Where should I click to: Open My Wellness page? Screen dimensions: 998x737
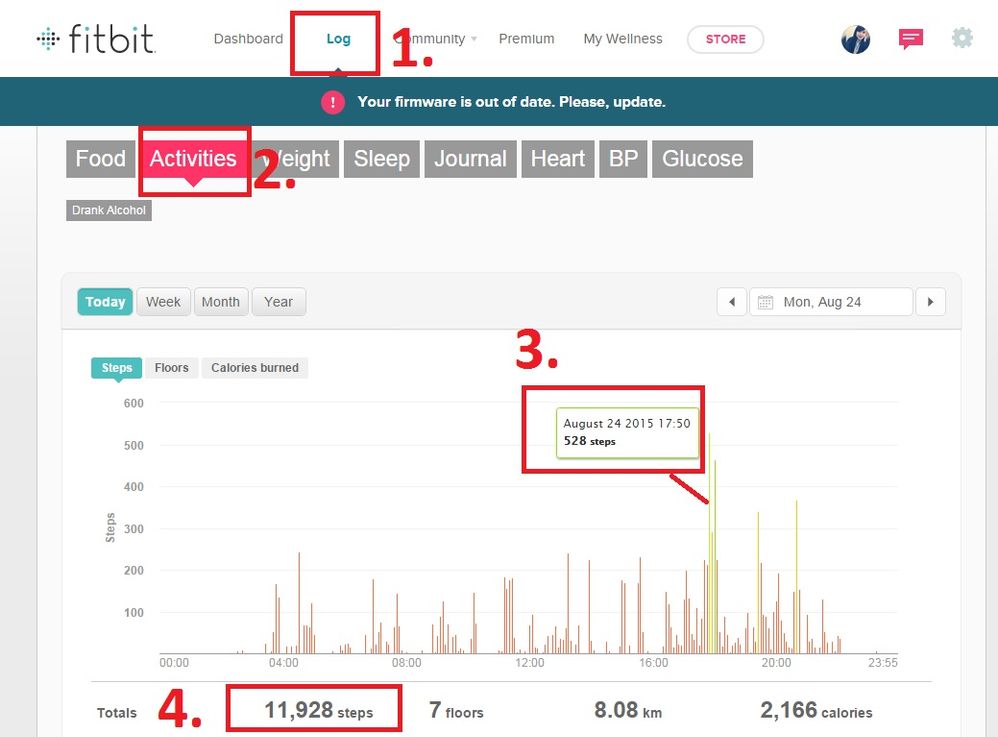622,39
